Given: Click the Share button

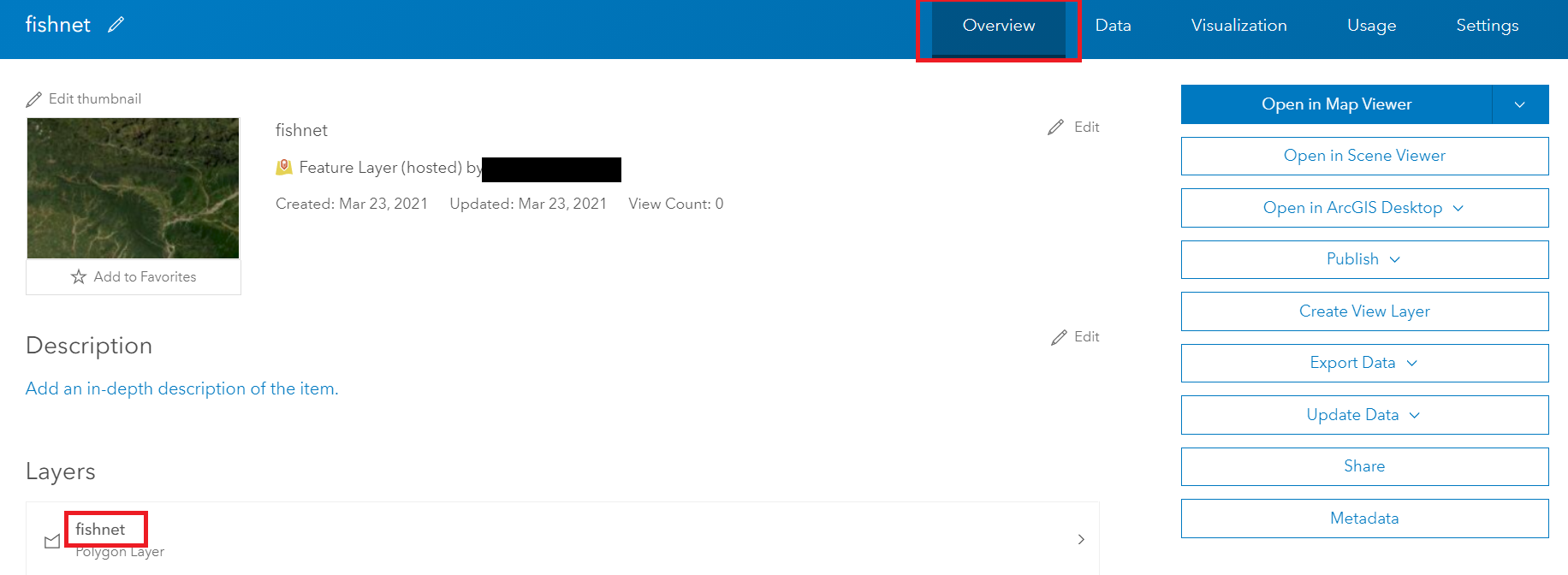Looking at the screenshot, I should 1364,466.
